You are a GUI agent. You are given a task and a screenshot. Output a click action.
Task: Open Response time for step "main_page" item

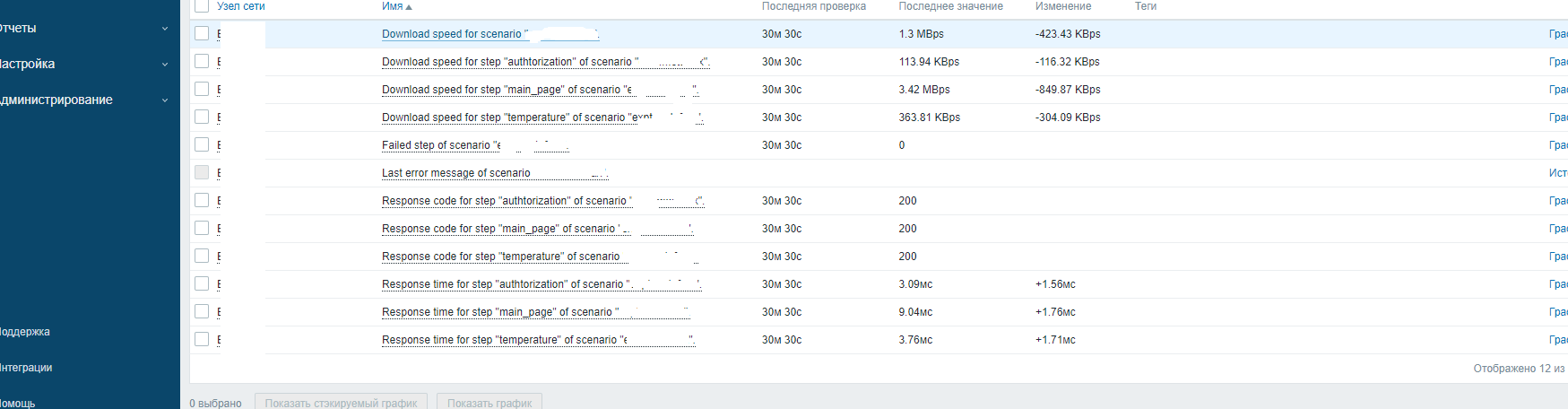coord(497,312)
